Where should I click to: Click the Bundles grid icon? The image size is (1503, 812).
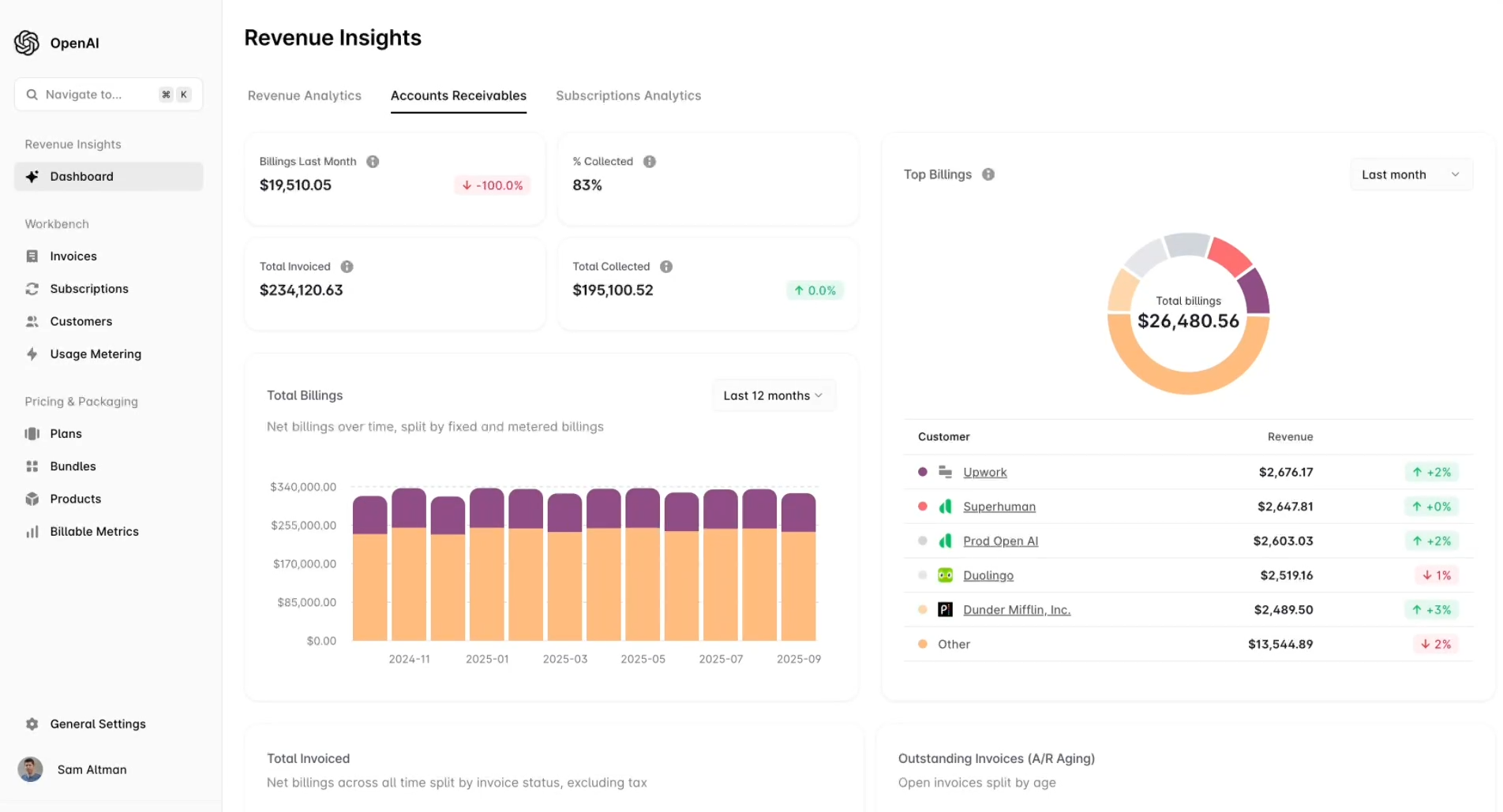pyautogui.click(x=32, y=466)
